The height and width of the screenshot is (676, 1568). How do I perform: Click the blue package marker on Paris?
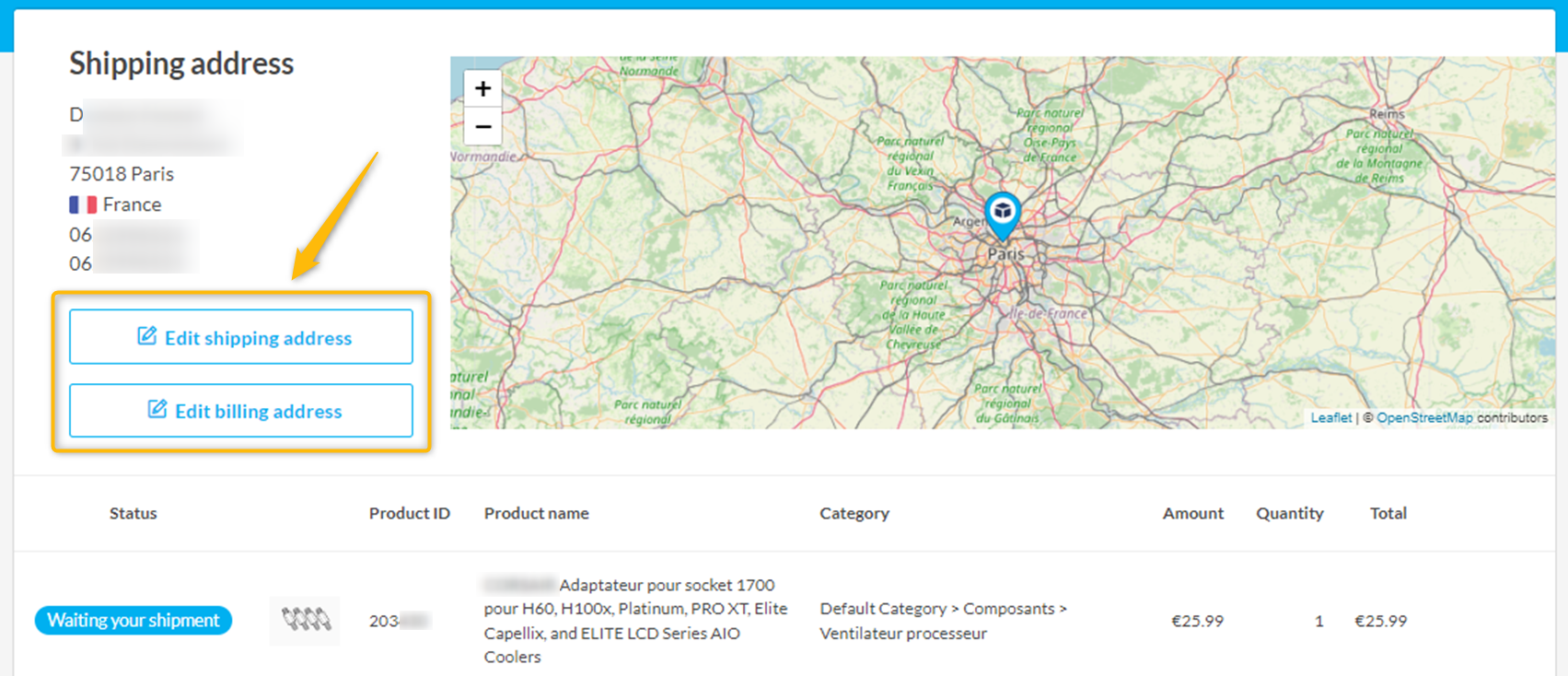coord(1002,213)
